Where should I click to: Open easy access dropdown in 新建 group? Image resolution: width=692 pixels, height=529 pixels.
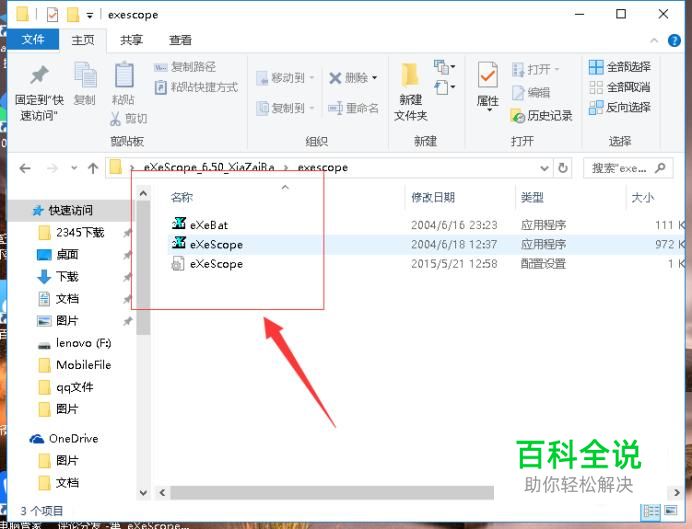tap(445, 87)
